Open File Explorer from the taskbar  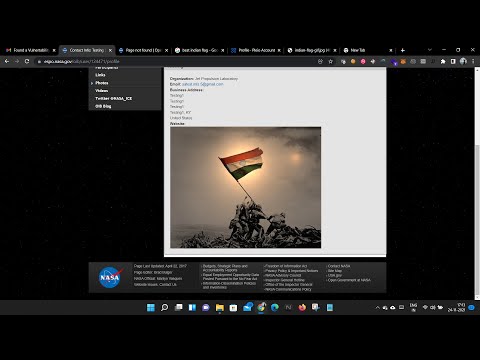click(220, 307)
